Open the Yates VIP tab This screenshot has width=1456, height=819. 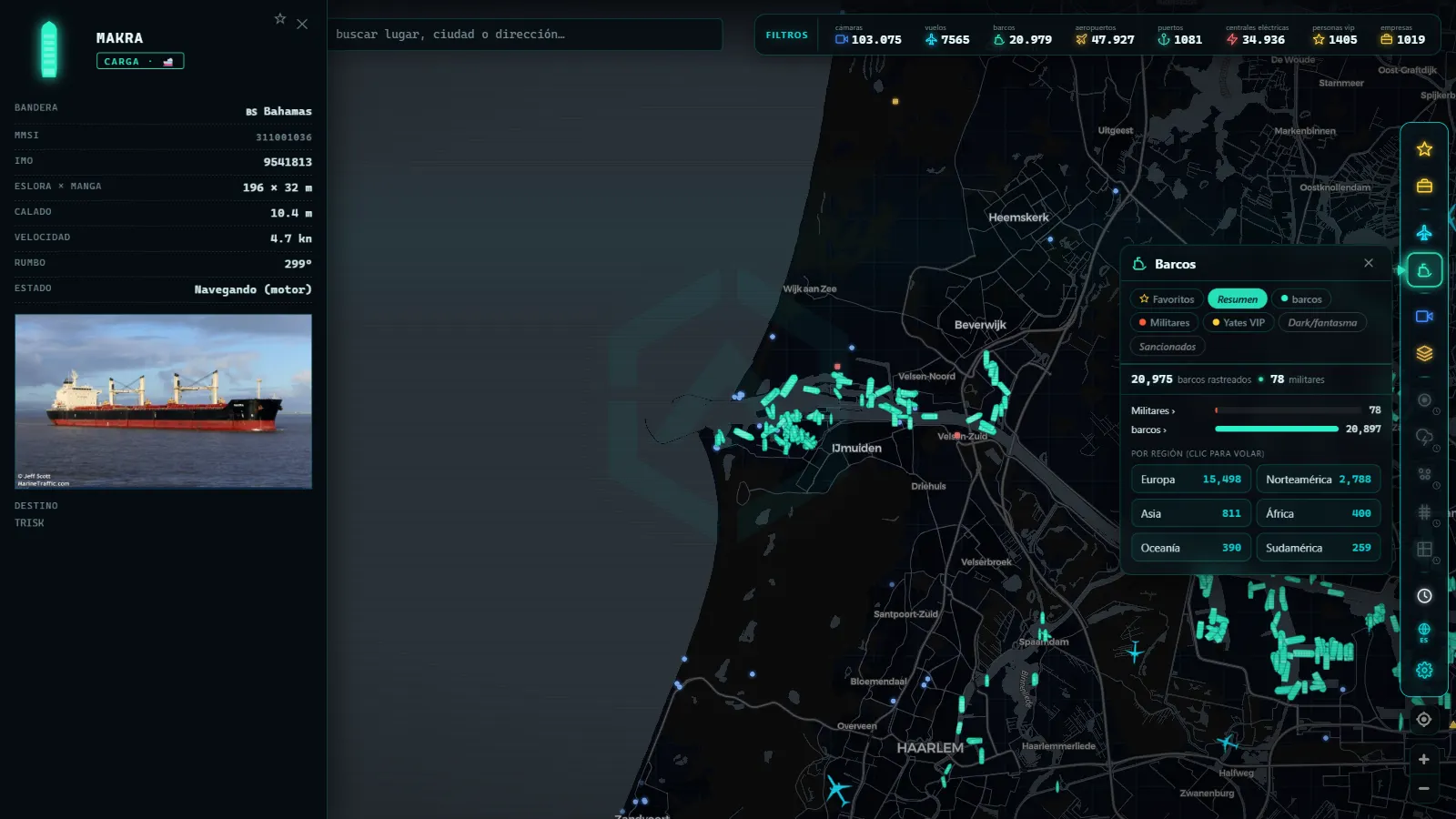click(1238, 323)
